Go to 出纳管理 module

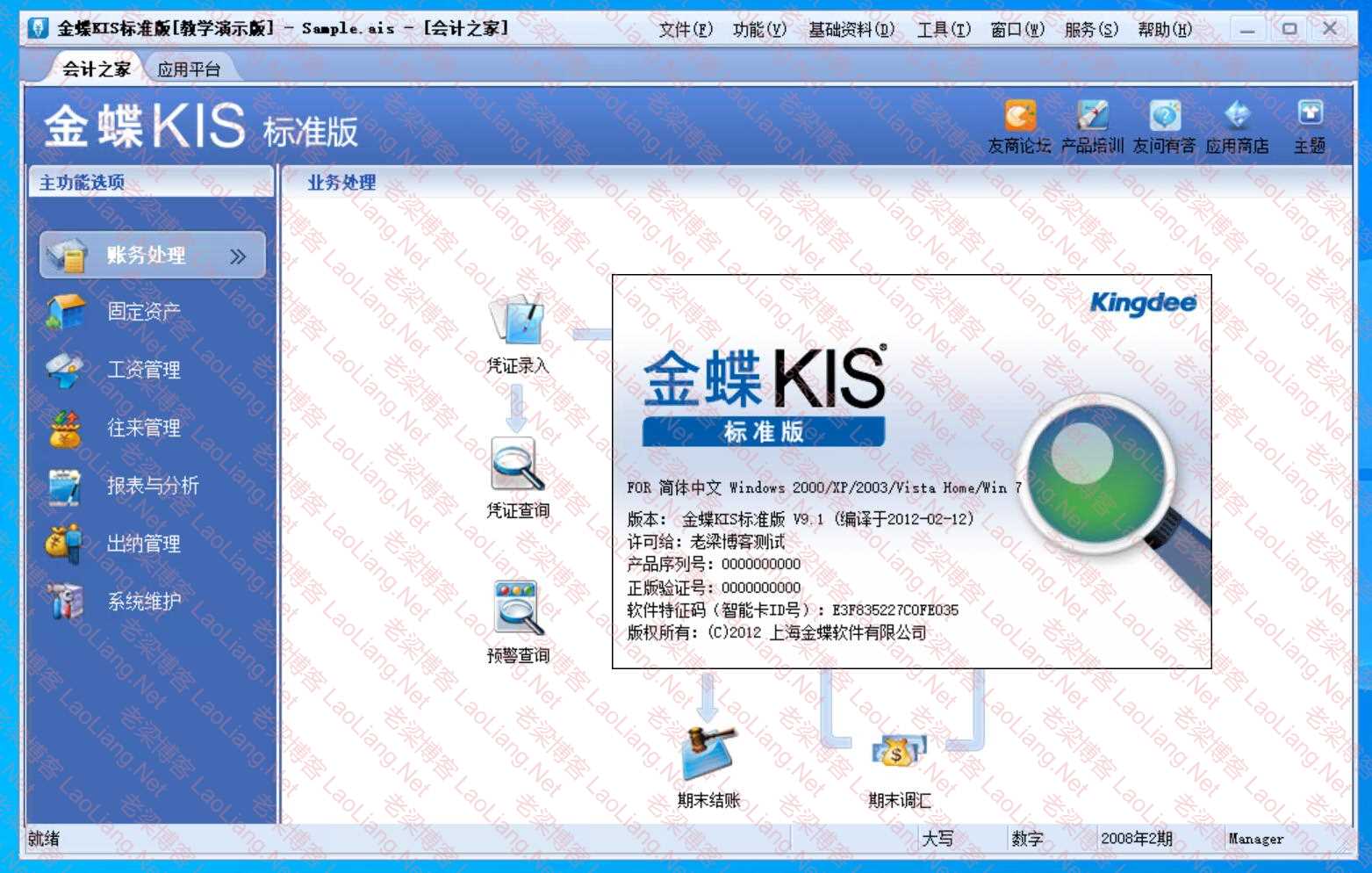coord(144,544)
